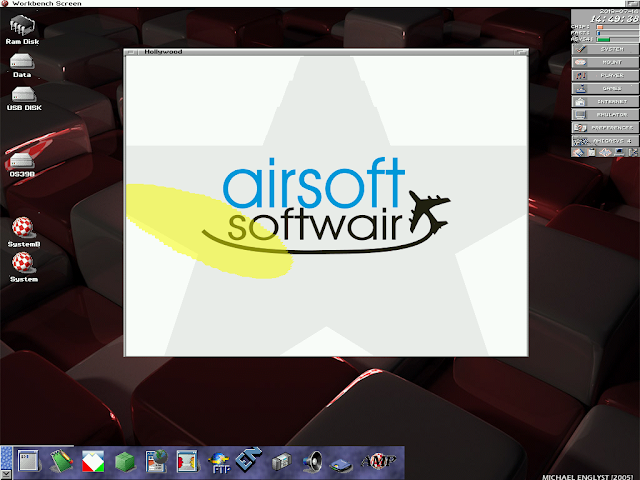Open the chat window dock icon
640x480 pixels.
(x=187, y=461)
